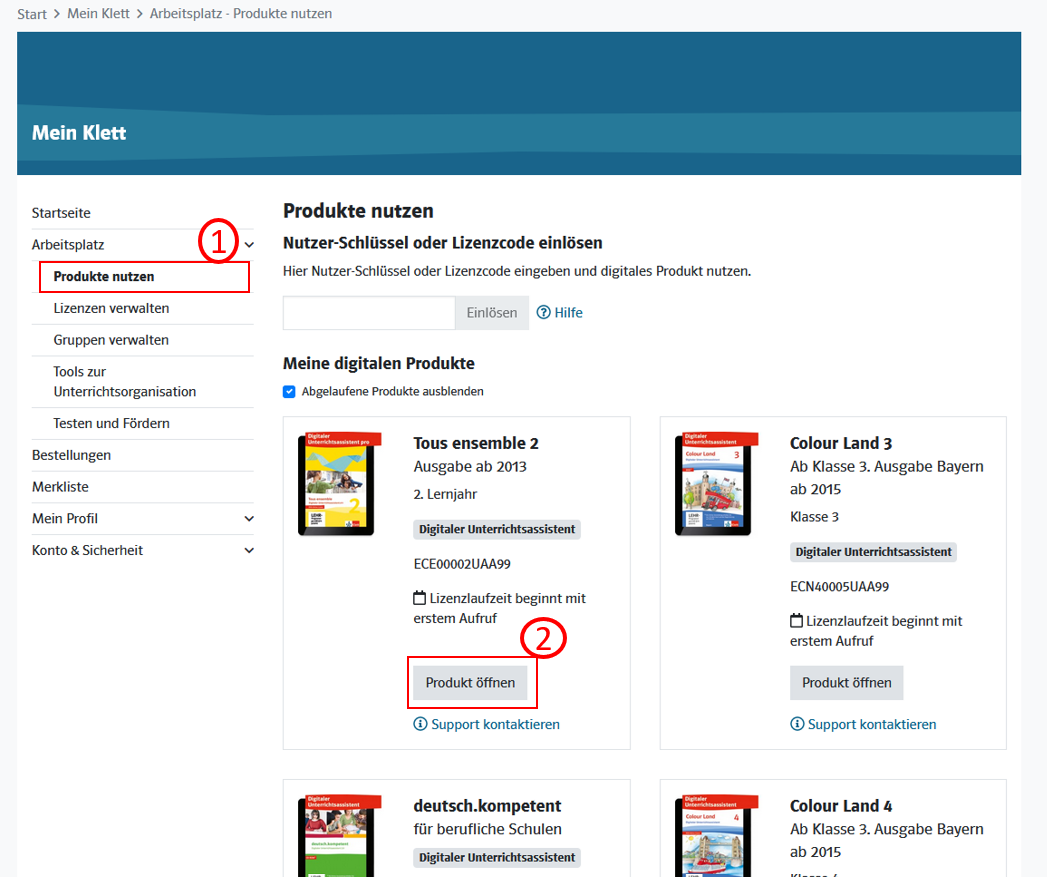Click 'Ausgabe ab 2013' subtitle

(470, 467)
